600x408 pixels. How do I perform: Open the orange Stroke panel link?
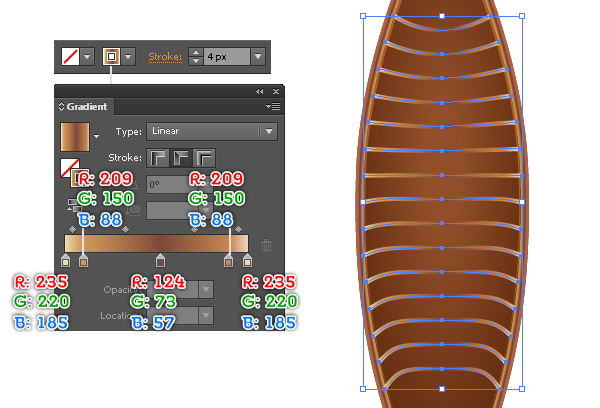tap(165, 57)
